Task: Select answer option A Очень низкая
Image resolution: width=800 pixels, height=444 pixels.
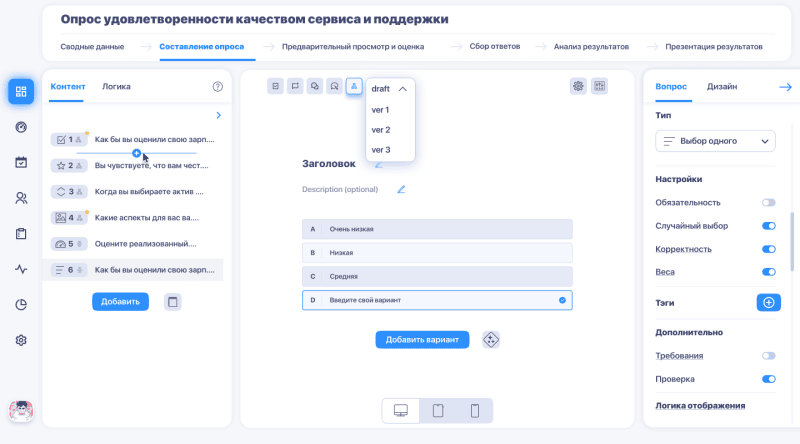Action: click(x=437, y=229)
